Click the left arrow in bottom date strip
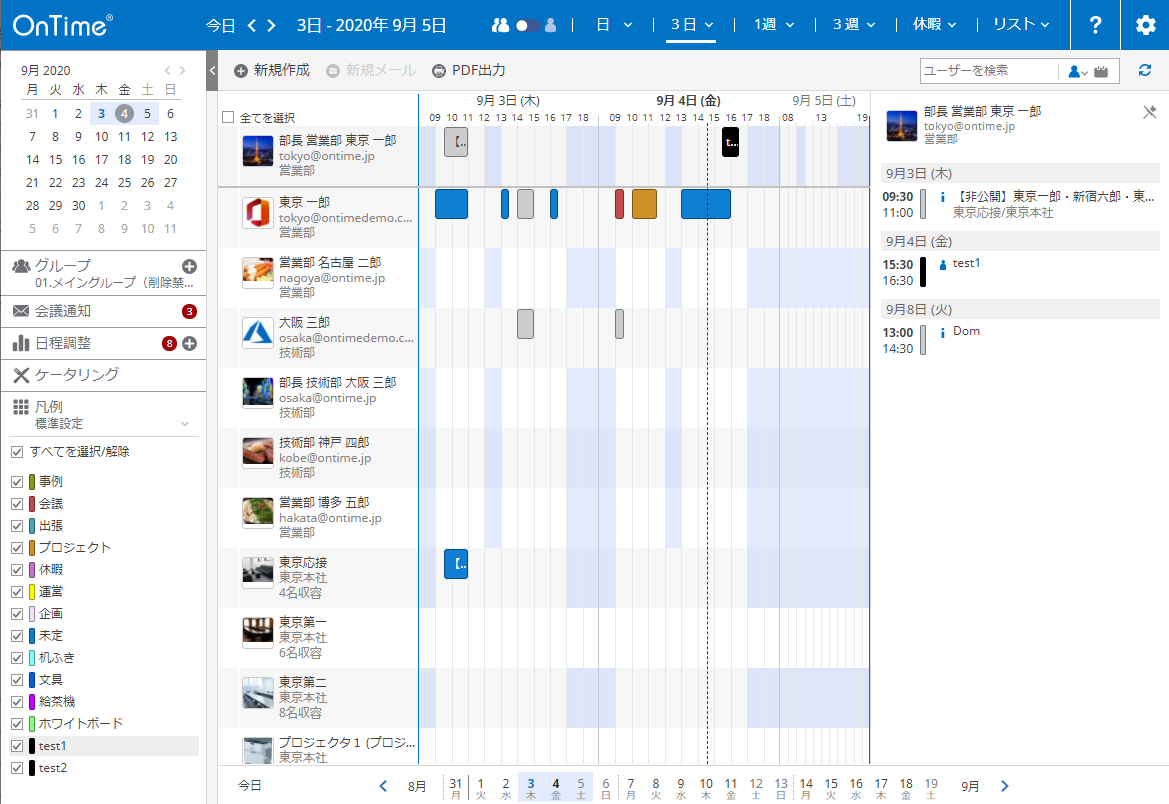Screen dimensions: 1169x804 pyautogui.click(x=383, y=785)
